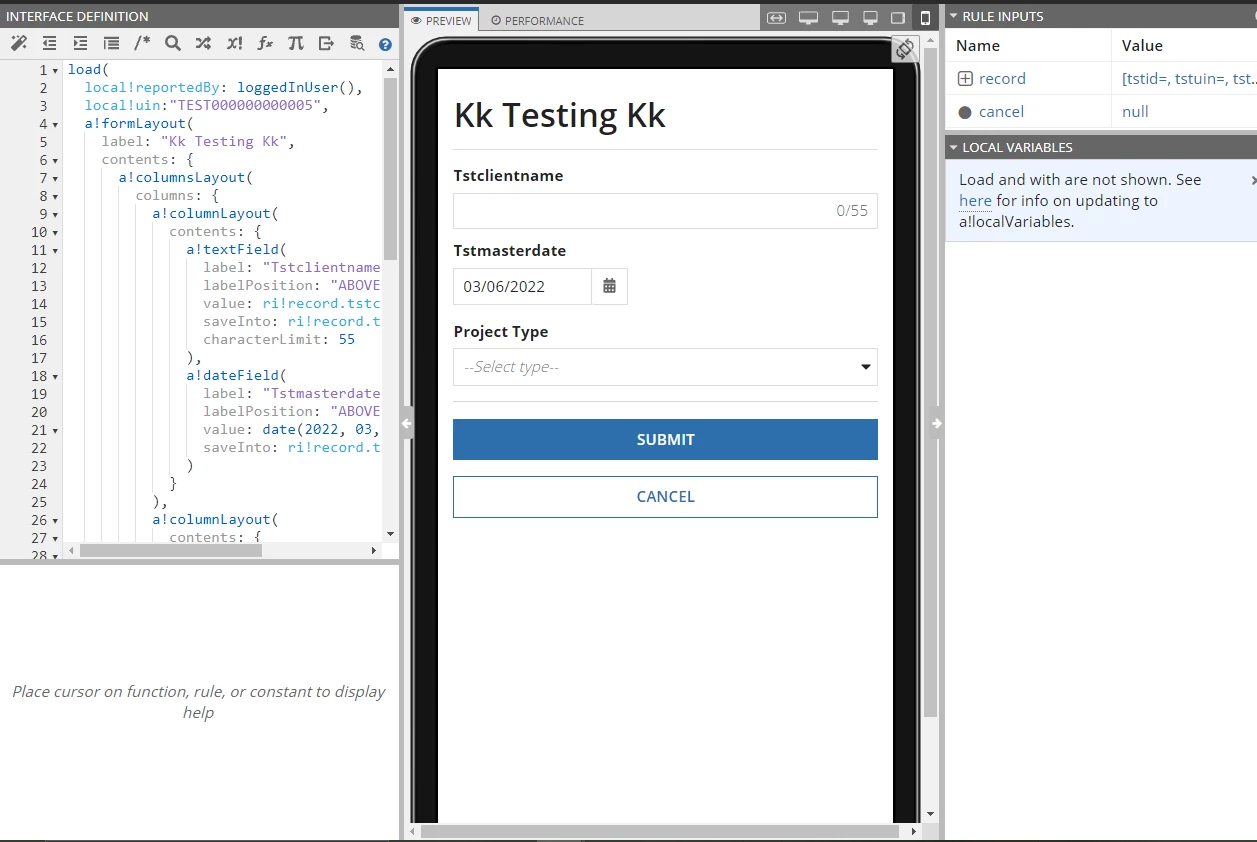This screenshot has width=1257, height=842.
Task: Click the cancel rule input name
Action: (x=1001, y=112)
